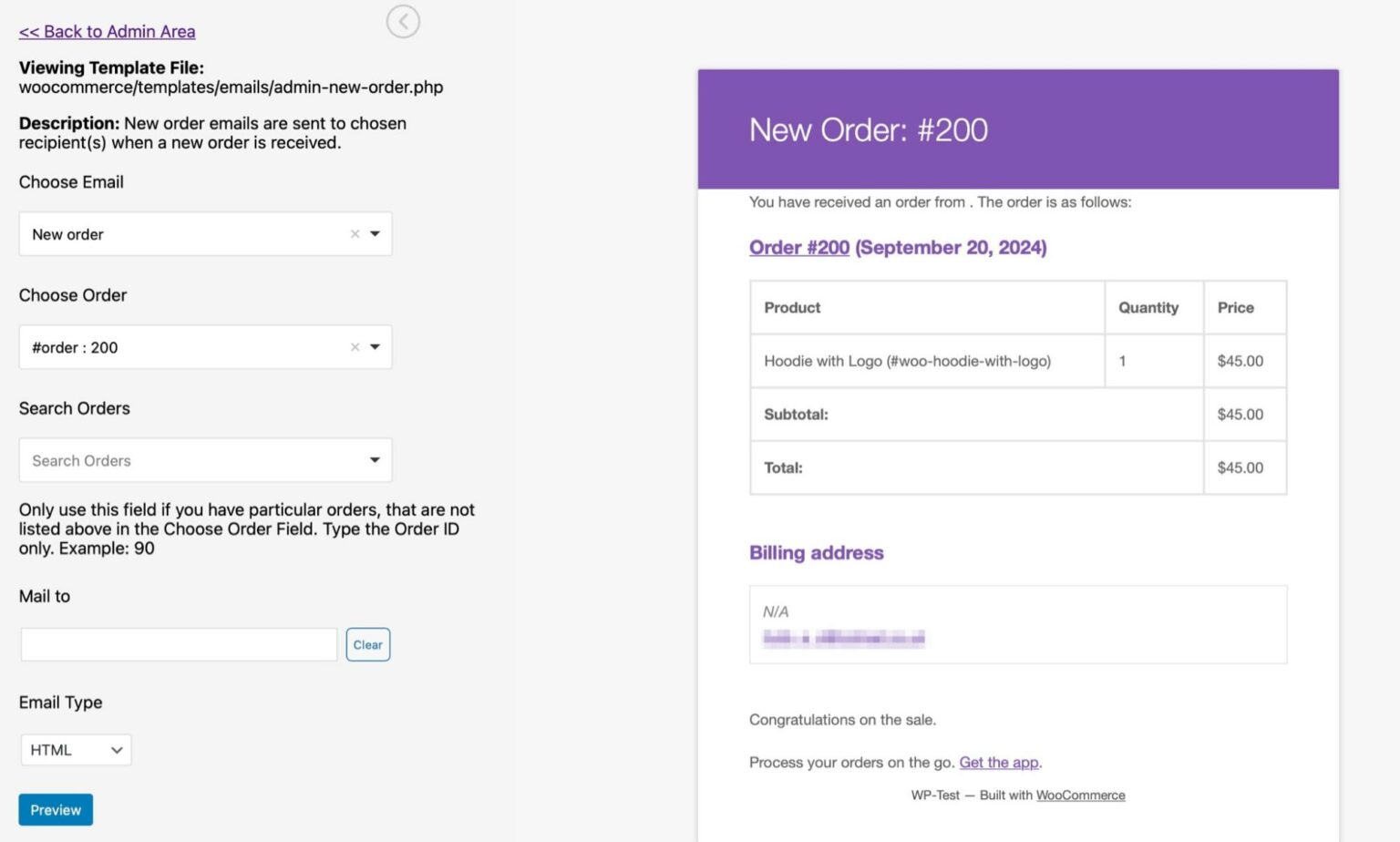This screenshot has width=1400, height=842.
Task: Open the WooCommerce link in email footer
Action: click(1080, 795)
